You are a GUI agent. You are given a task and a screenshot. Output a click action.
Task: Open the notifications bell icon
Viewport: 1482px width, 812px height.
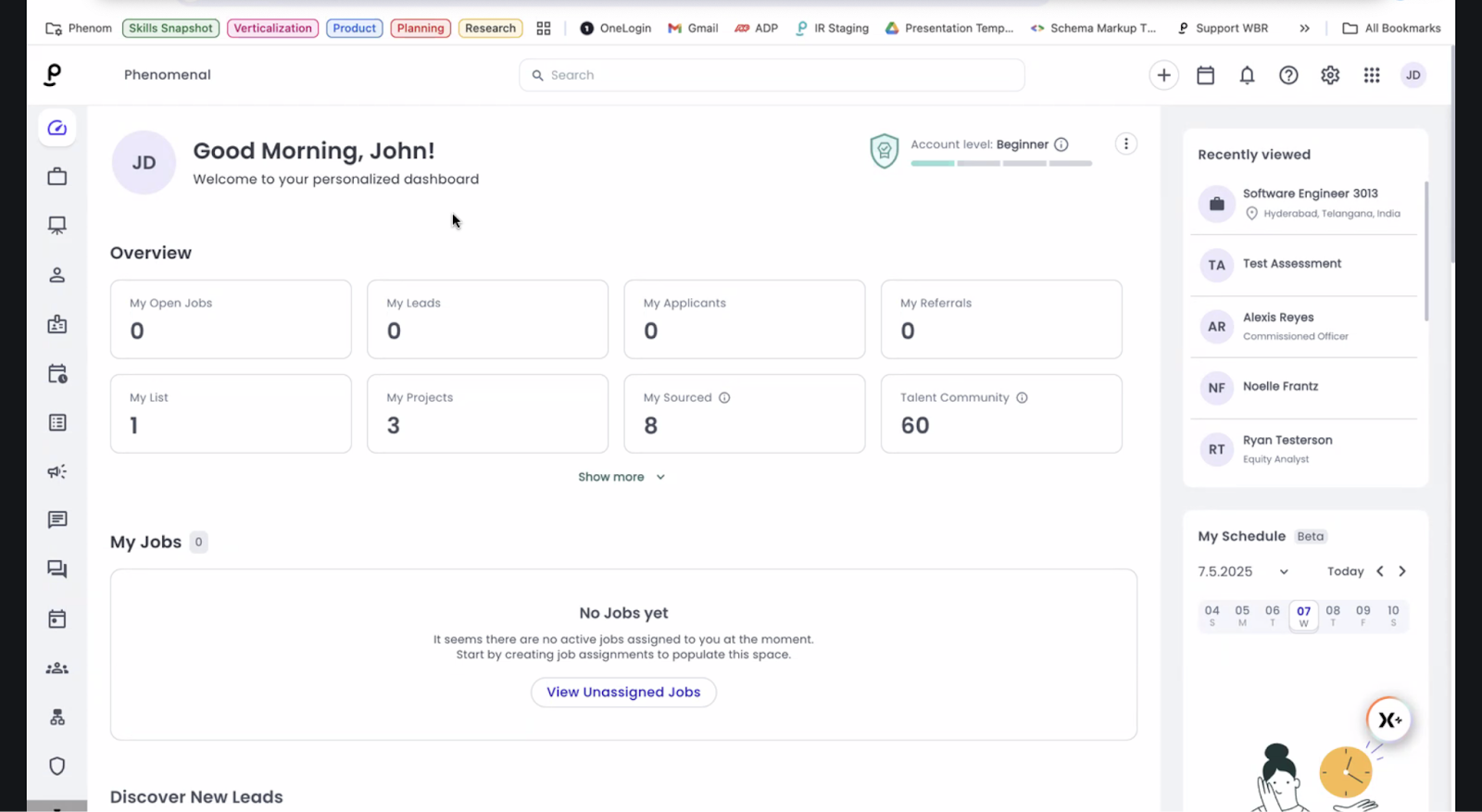click(x=1247, y=76)
